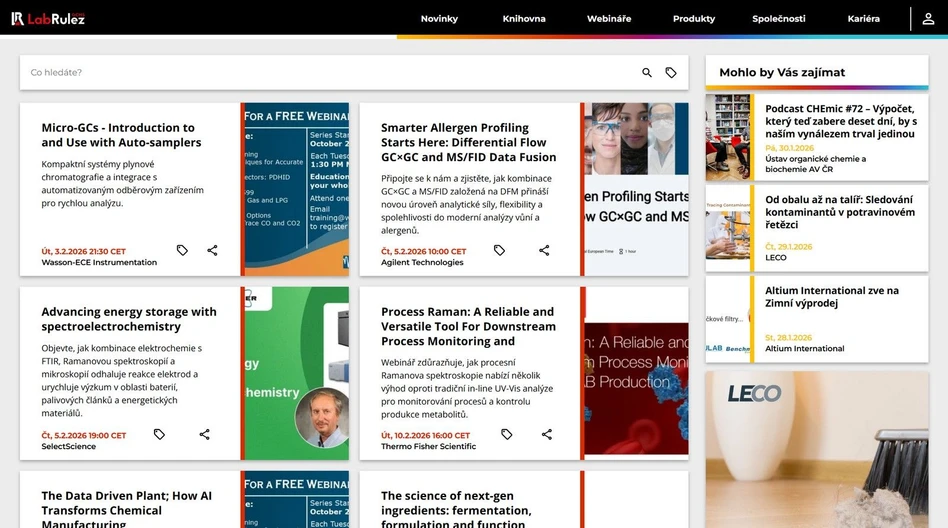Click tag icon on Micro-GCs card
Screen dimensions: 948x528
click(x=182, y=250)
